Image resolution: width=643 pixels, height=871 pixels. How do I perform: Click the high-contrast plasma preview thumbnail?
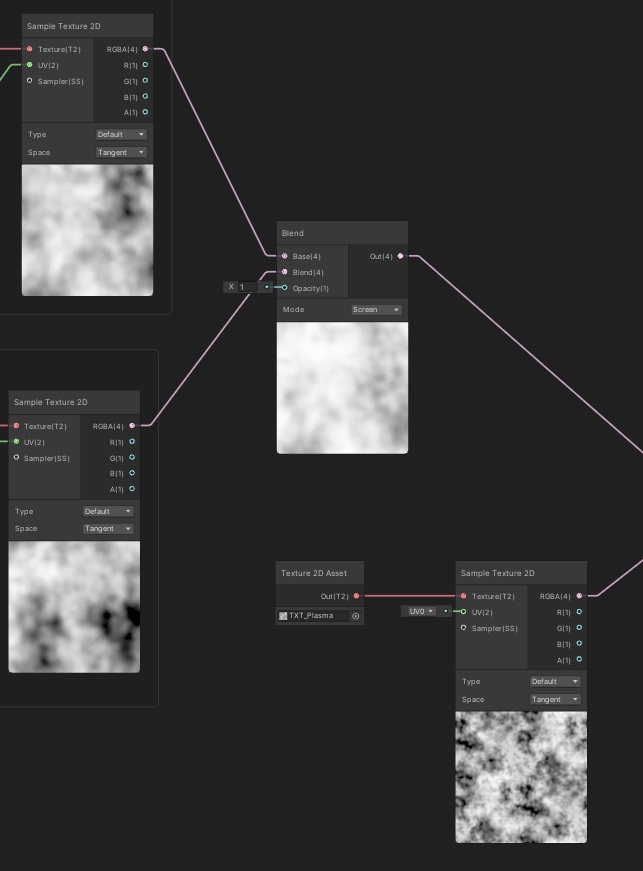click(x=521, y=777)
